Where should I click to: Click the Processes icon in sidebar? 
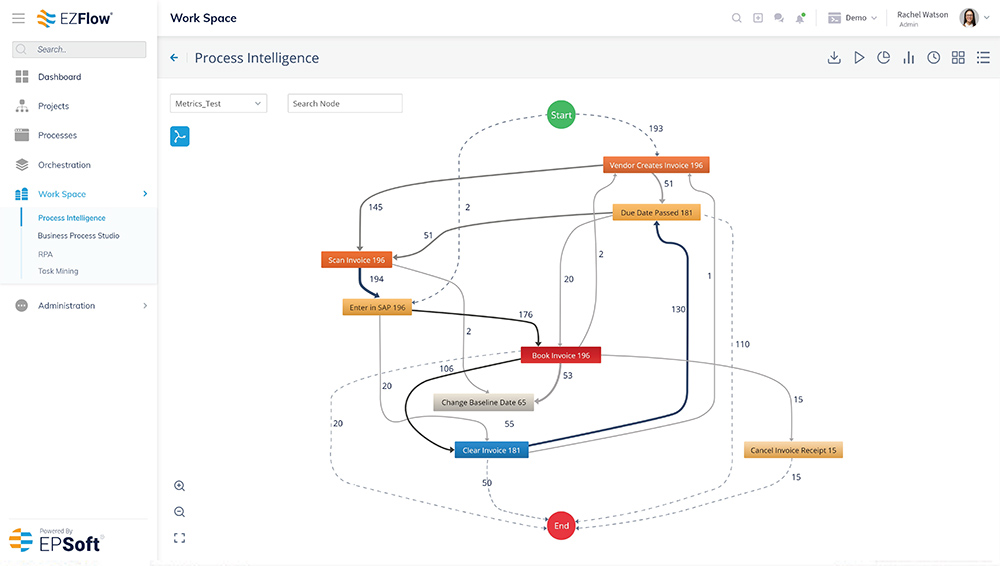(x=22, y=135)
